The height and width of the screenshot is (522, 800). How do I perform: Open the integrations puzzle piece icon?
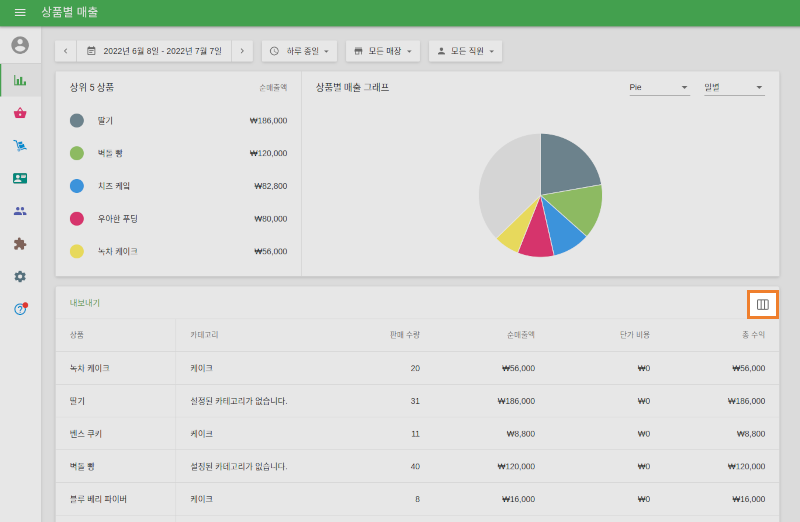tap(20, 243)
